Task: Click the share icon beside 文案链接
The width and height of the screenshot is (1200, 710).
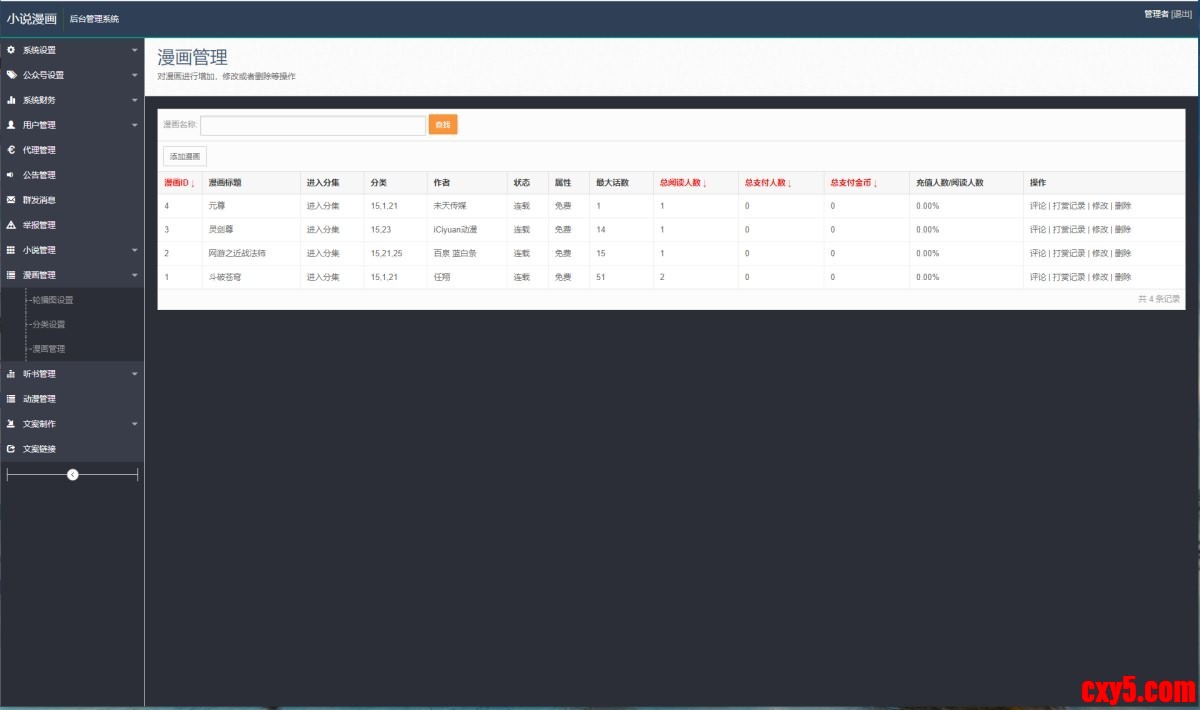Action: (11, 449)
